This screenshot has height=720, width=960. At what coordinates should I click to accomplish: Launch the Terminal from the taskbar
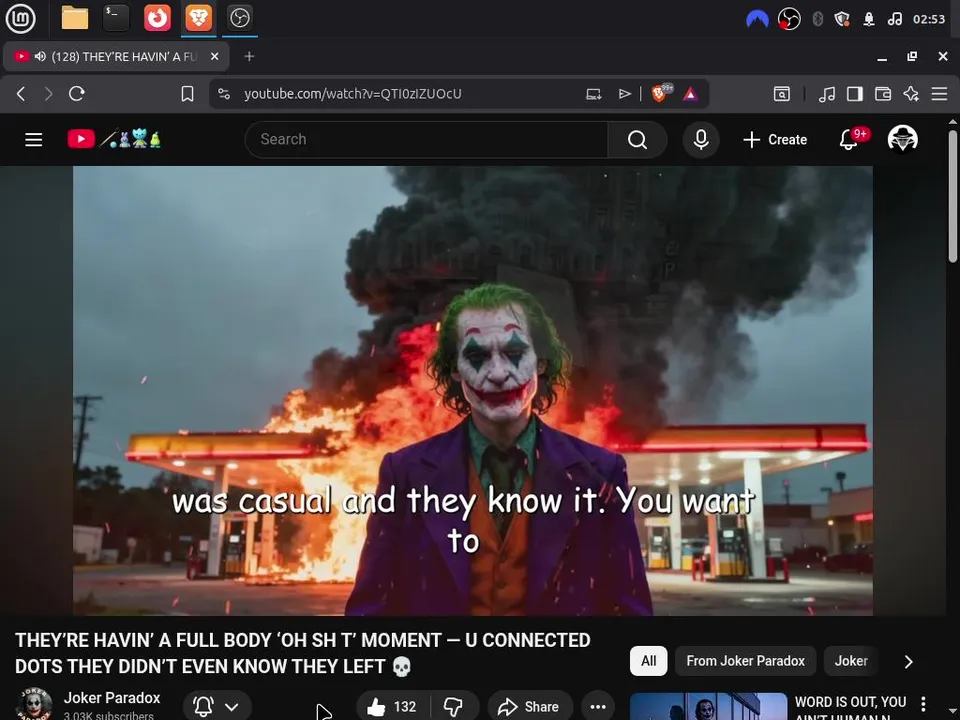(x=116, y=18)
